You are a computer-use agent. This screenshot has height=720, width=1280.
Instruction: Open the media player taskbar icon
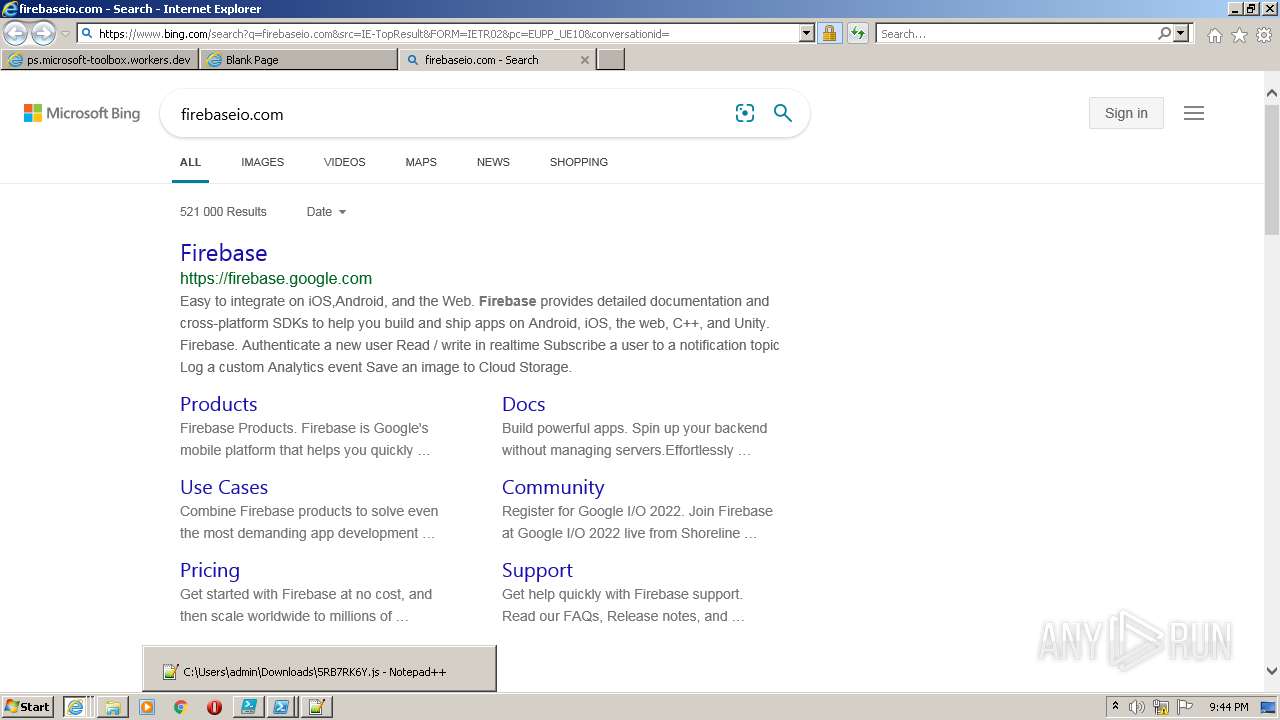pos(147,707)
